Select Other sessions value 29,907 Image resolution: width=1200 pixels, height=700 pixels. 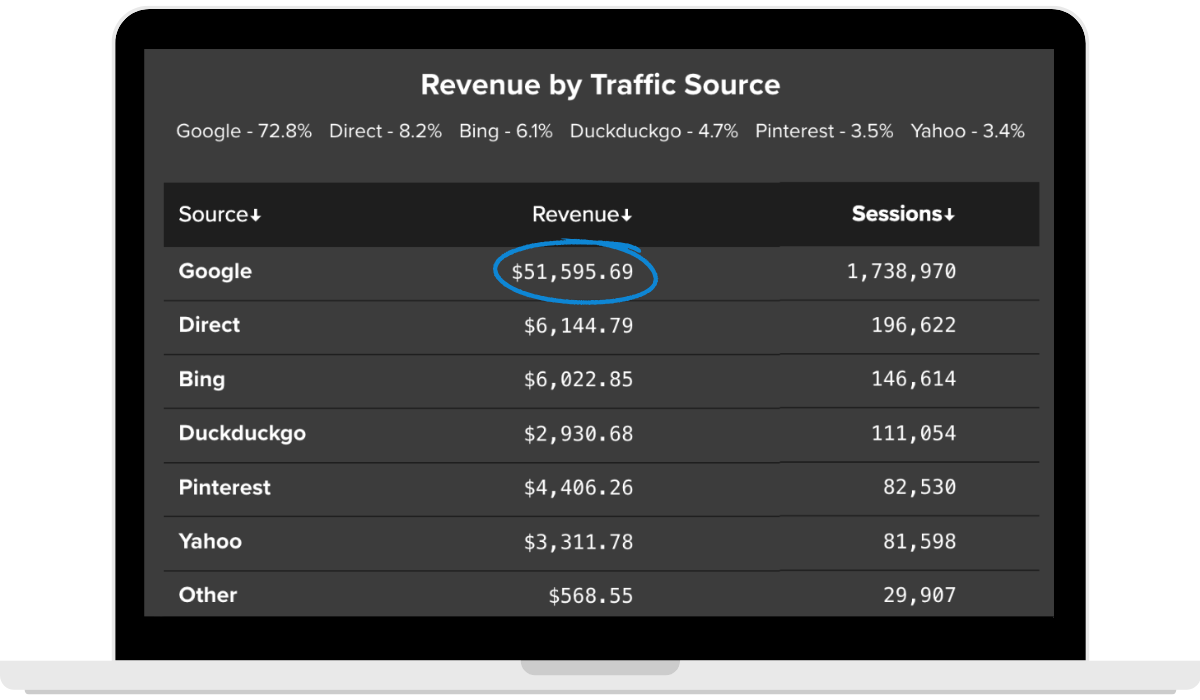pyautogui.click(x=920, y=595)
